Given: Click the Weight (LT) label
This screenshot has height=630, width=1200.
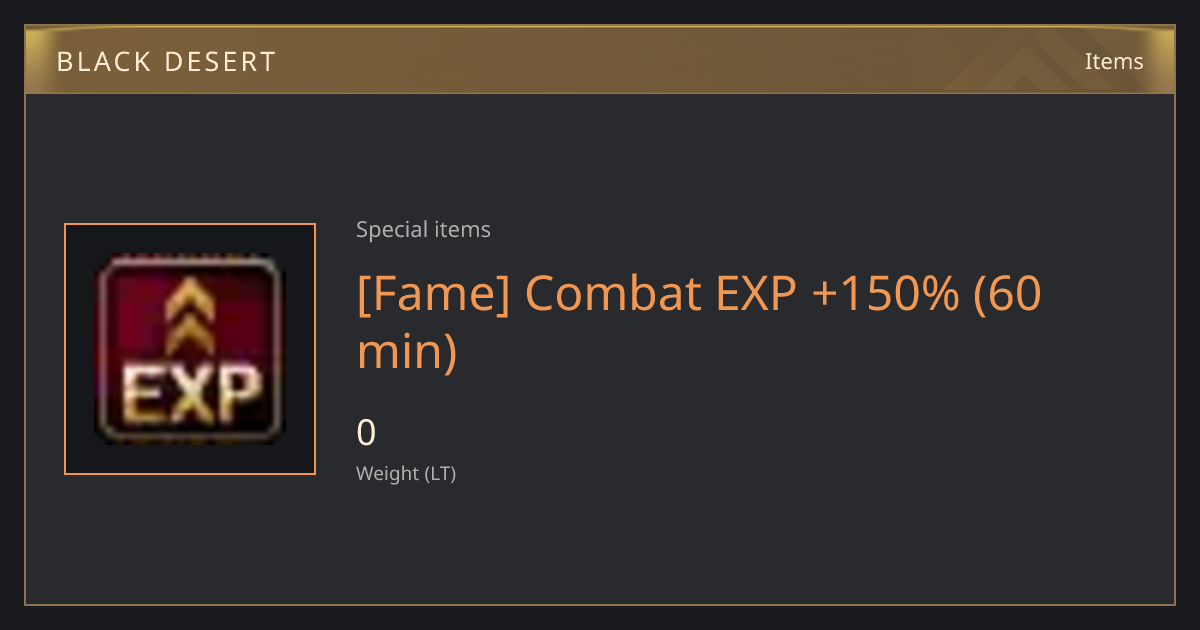Looking at the screenshot, I should [406, 474].
